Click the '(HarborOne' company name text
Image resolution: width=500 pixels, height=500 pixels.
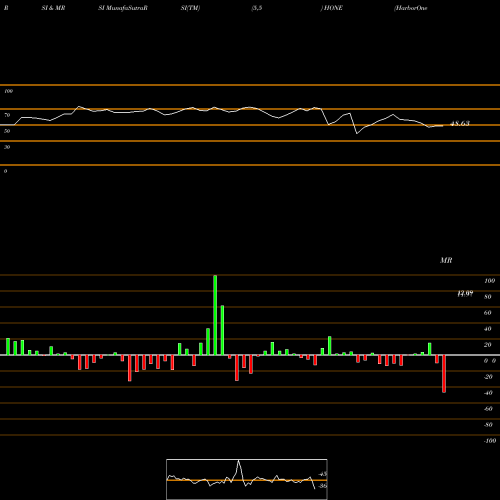click(411, 8)
